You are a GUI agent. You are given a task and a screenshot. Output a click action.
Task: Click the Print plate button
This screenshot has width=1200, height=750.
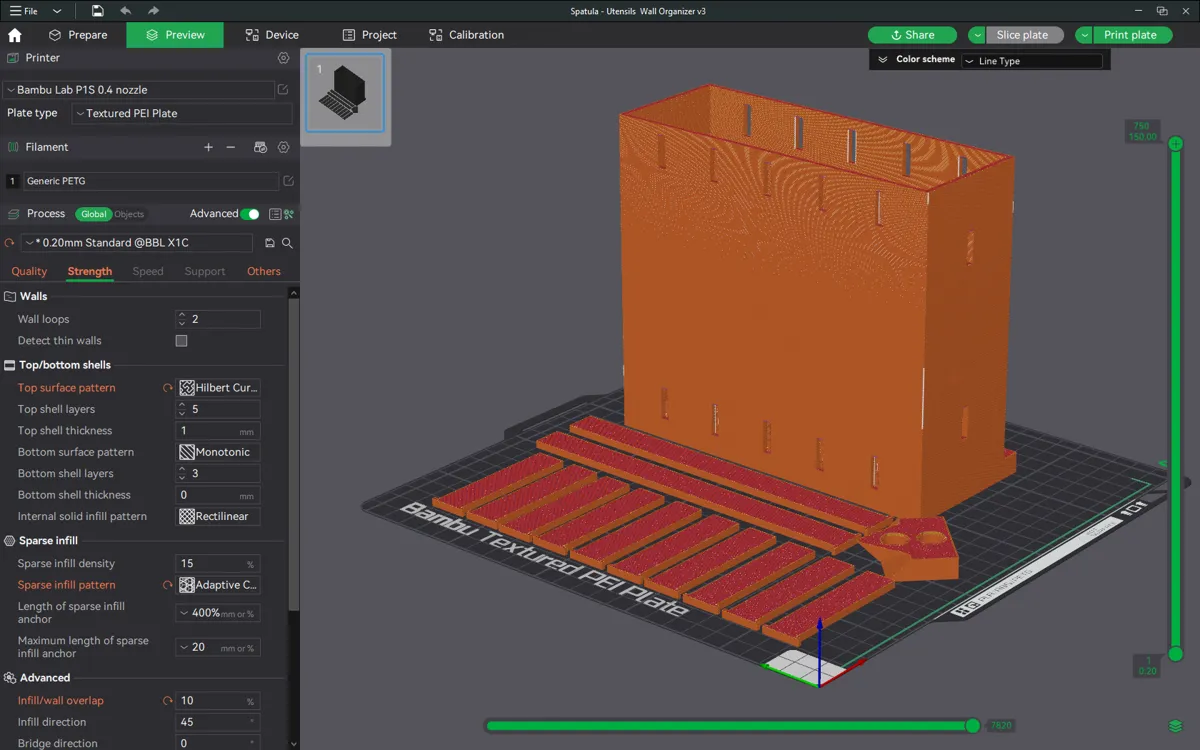[1134, 35]
